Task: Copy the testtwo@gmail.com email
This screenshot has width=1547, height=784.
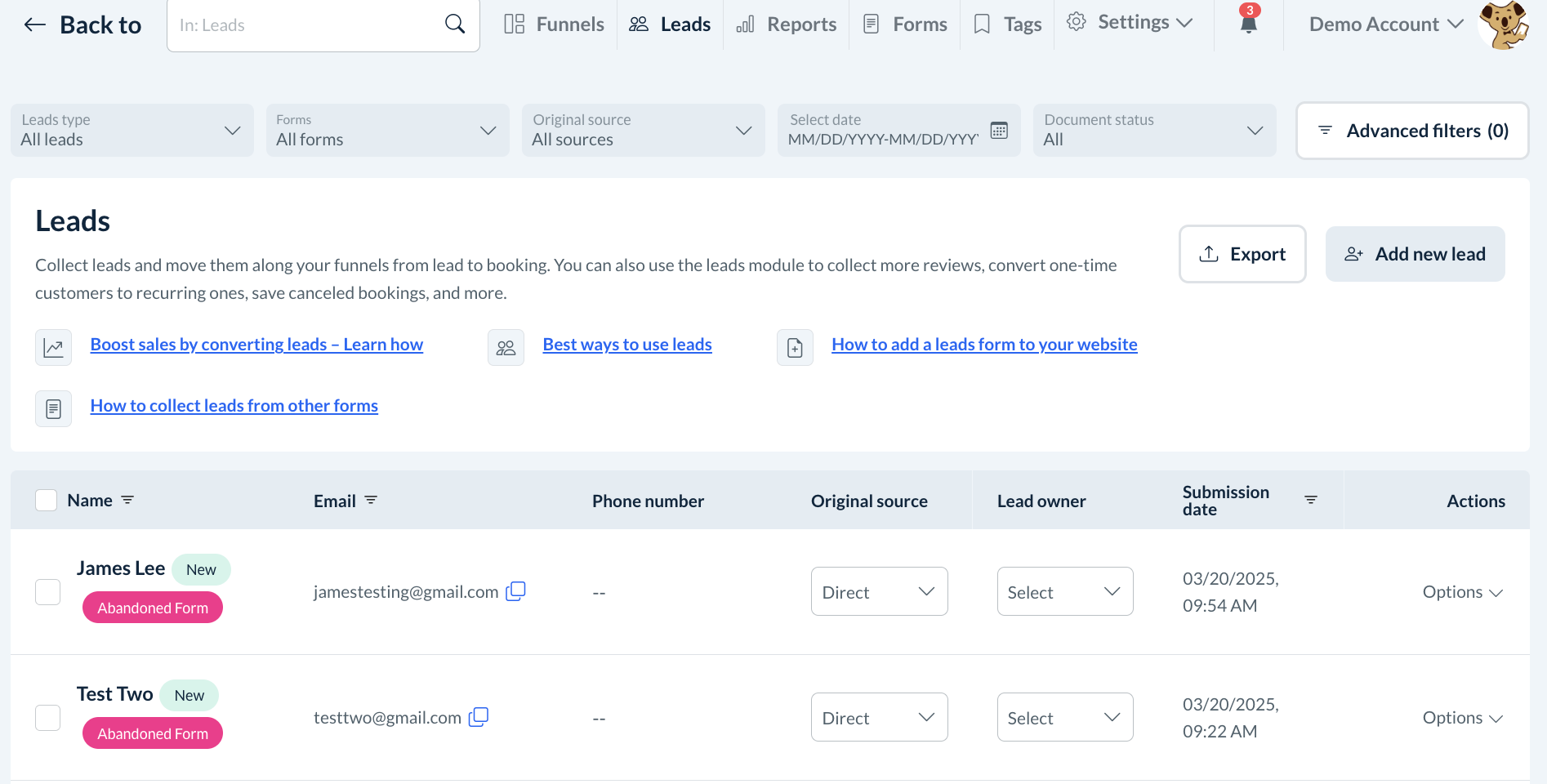Action: (479, 717)
